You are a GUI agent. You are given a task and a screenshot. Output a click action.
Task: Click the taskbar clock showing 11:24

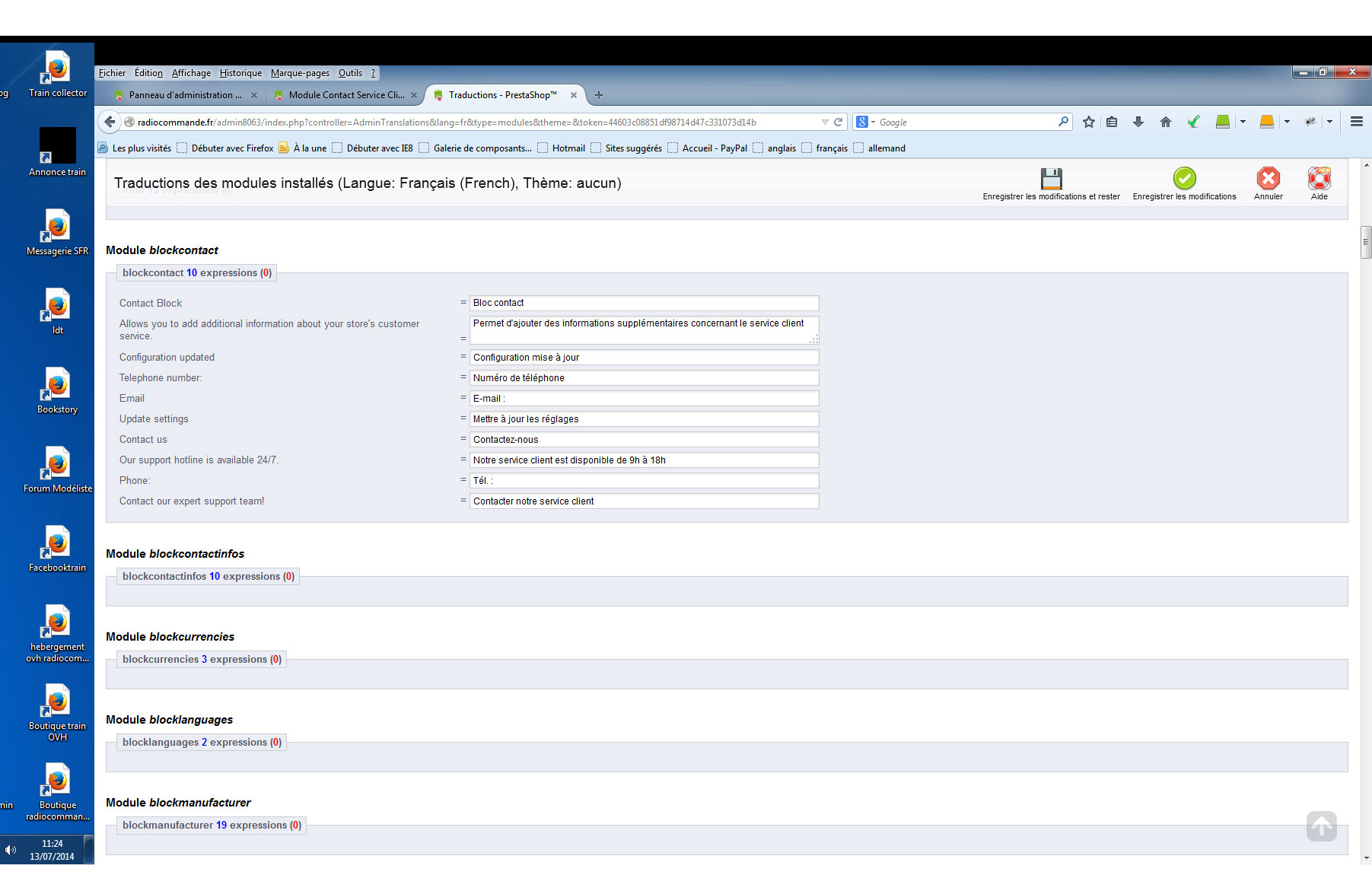[x=52, y=850]
